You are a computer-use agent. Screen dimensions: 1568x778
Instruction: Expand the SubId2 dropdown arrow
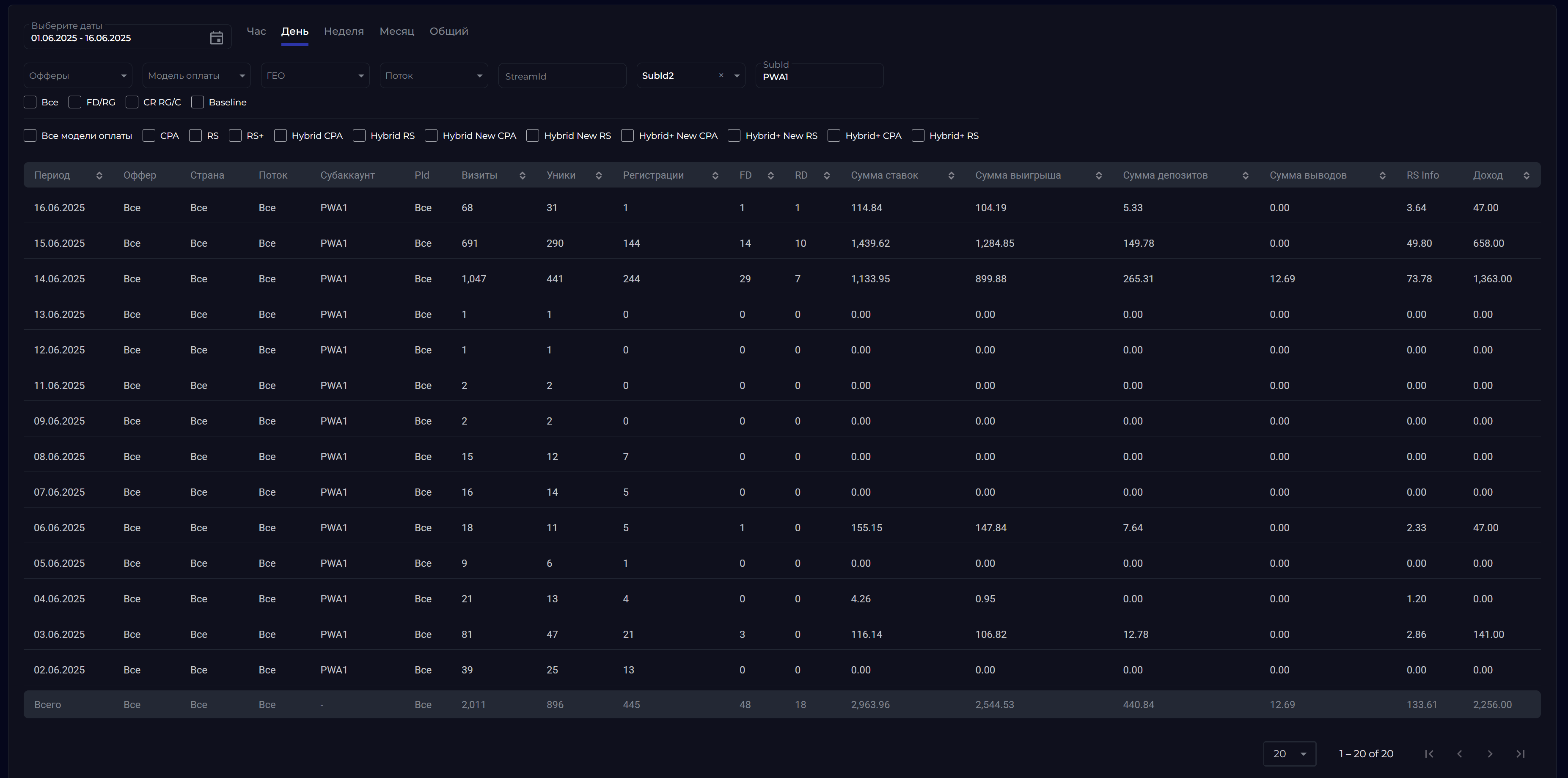pos(737,76)
